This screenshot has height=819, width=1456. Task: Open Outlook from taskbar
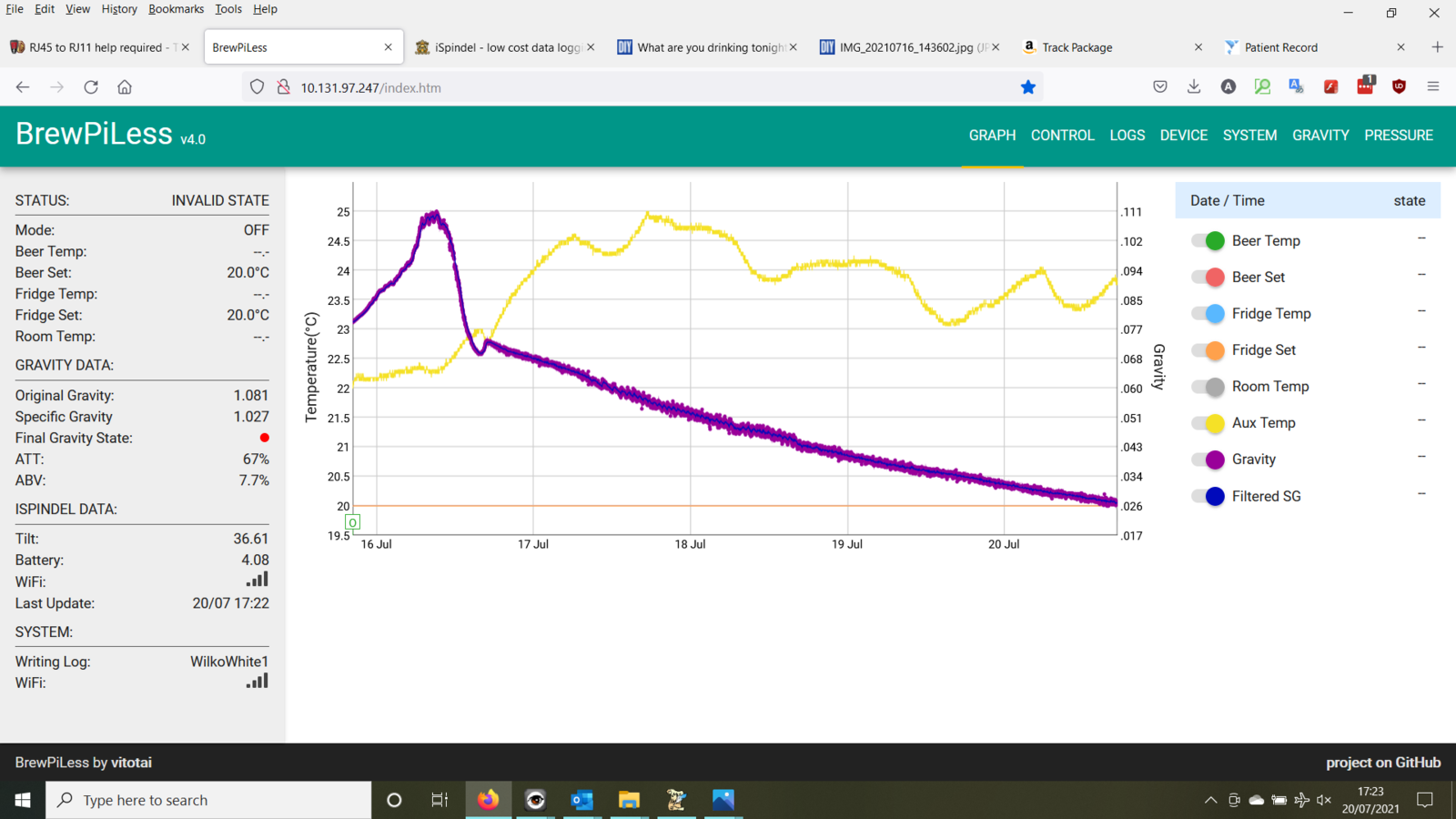tap(582, 800)
